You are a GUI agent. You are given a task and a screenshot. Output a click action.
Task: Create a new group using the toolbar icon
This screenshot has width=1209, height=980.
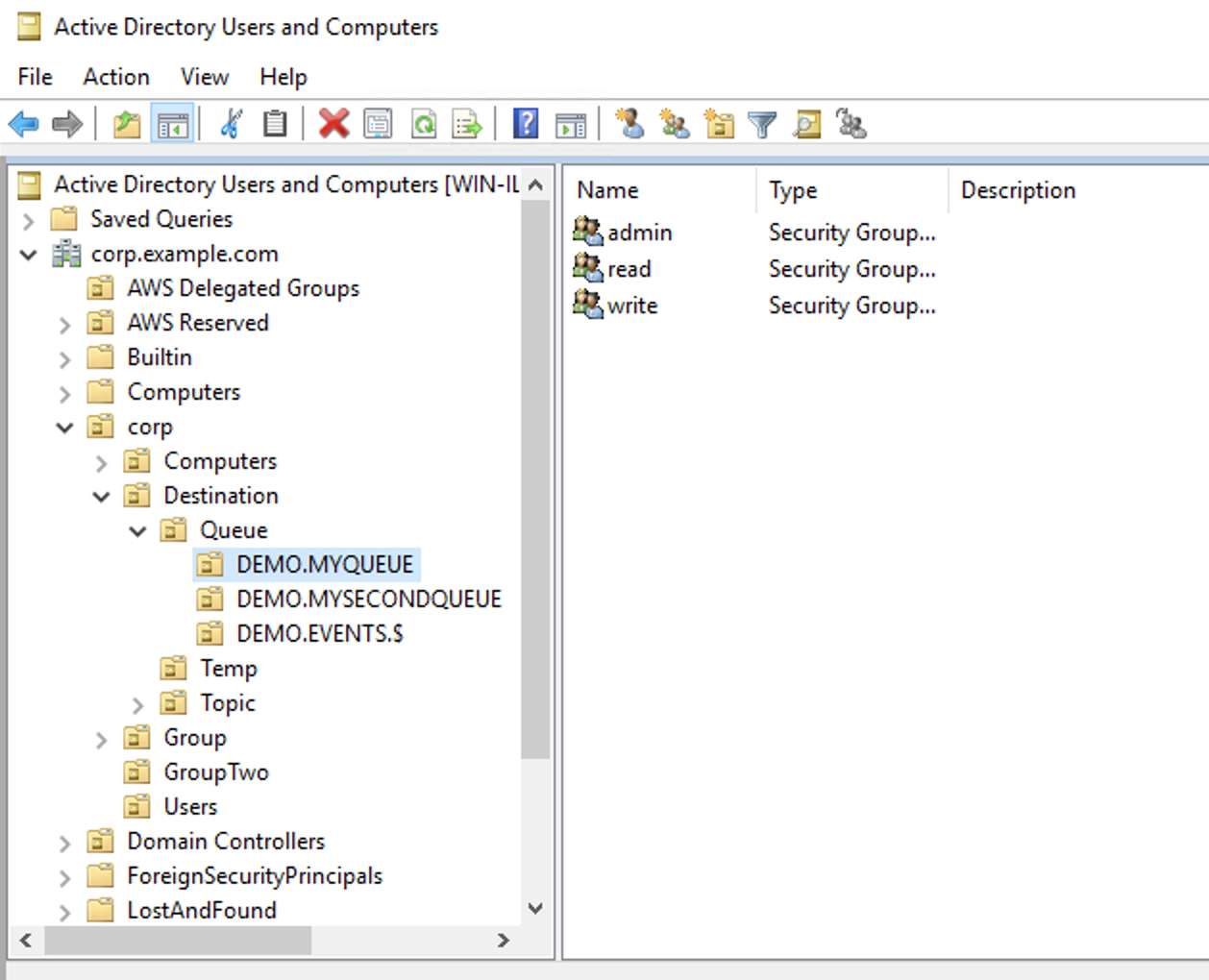[674, 123]
